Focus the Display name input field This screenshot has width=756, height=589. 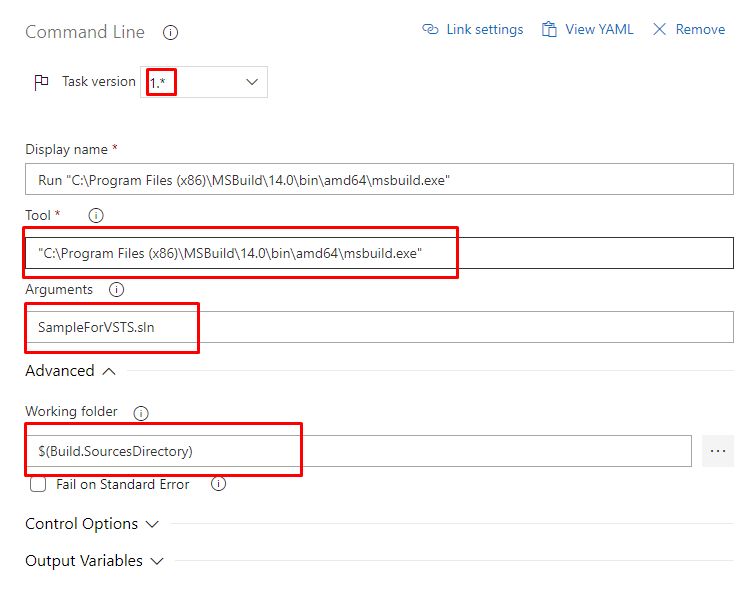point(379,179)
